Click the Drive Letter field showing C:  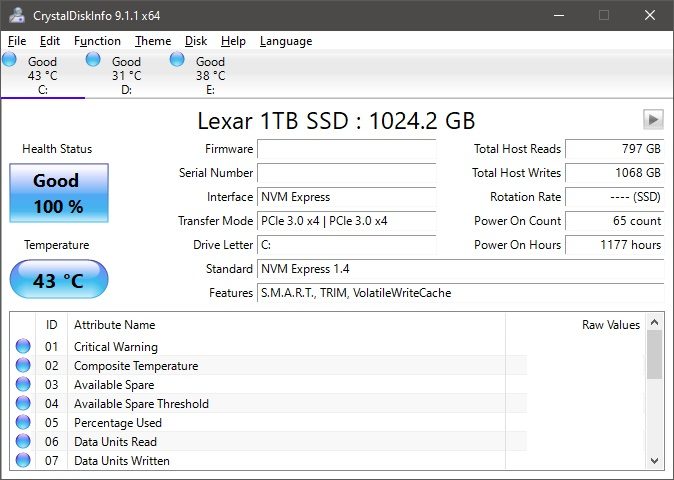tap(346, 245)
